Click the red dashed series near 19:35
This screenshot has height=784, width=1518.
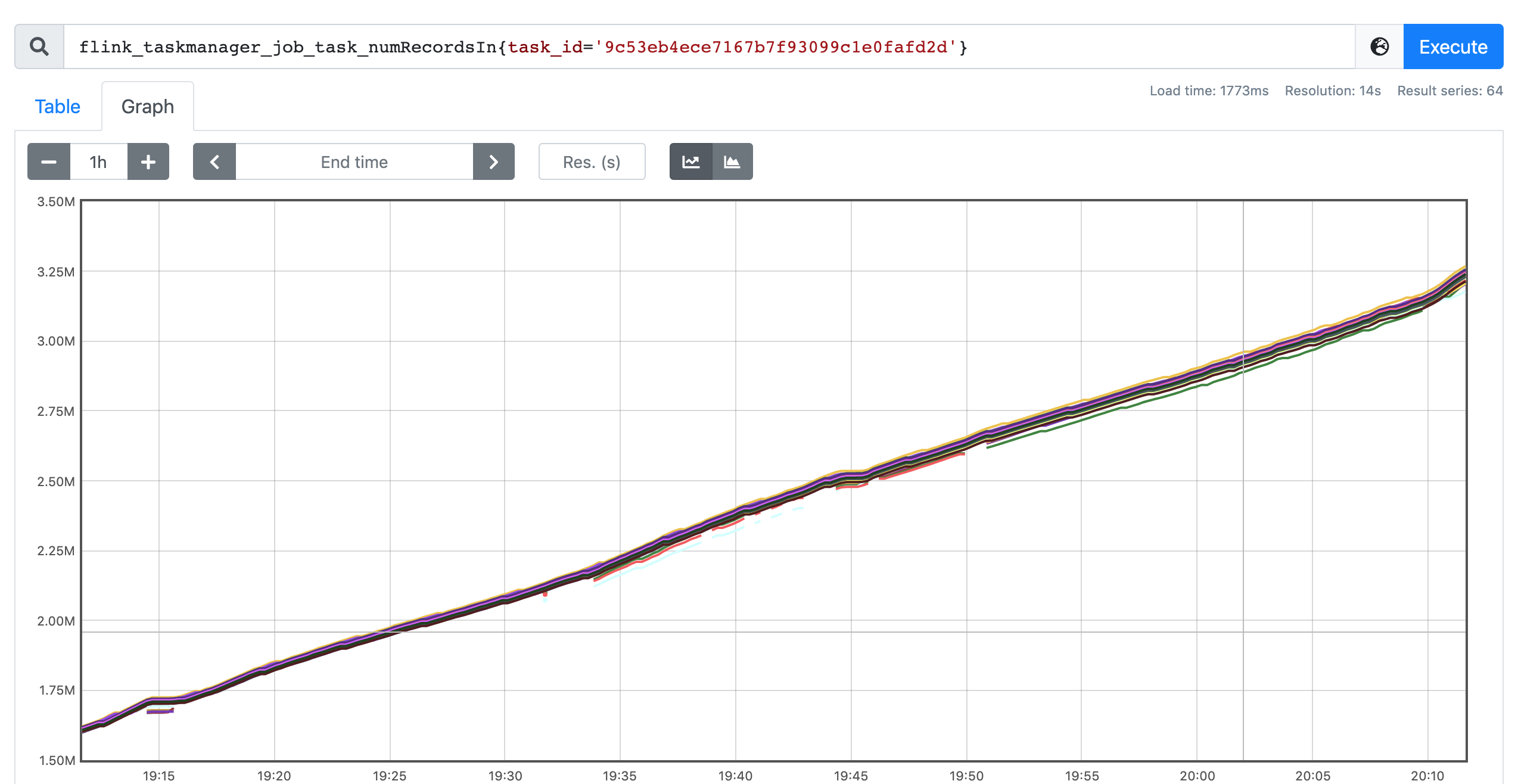620,568
